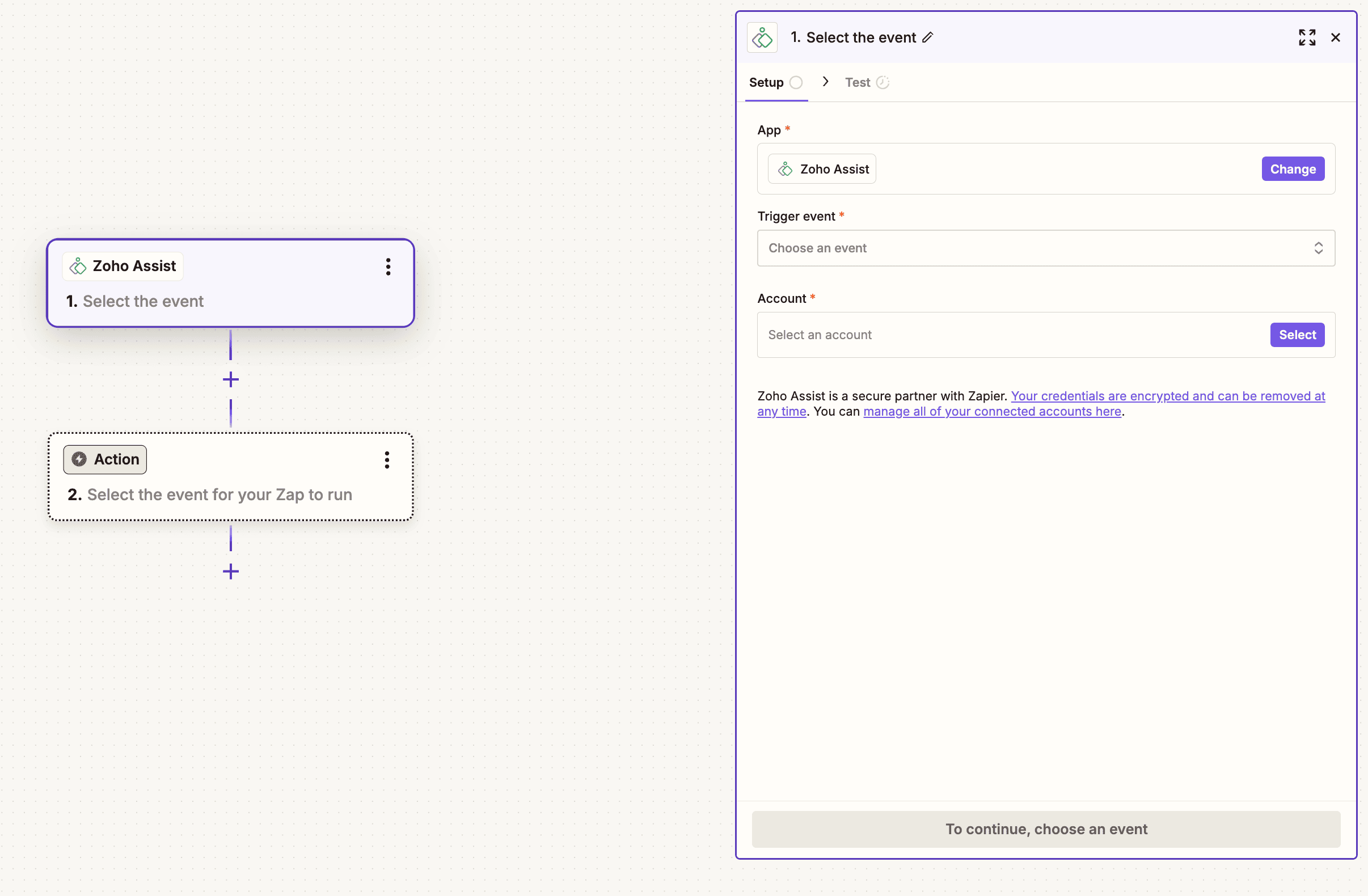The image size is (1368, 896).
Task: Add a step between trigger and action
Action: tap(230, 379)
